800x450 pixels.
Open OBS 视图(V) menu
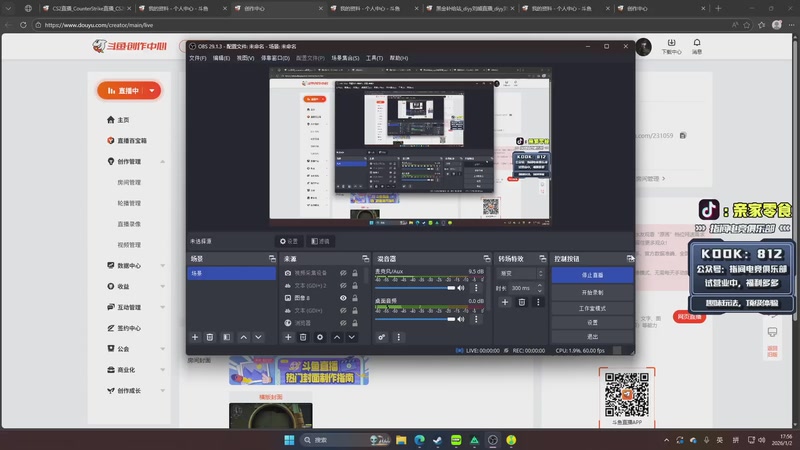click(245, 58)
